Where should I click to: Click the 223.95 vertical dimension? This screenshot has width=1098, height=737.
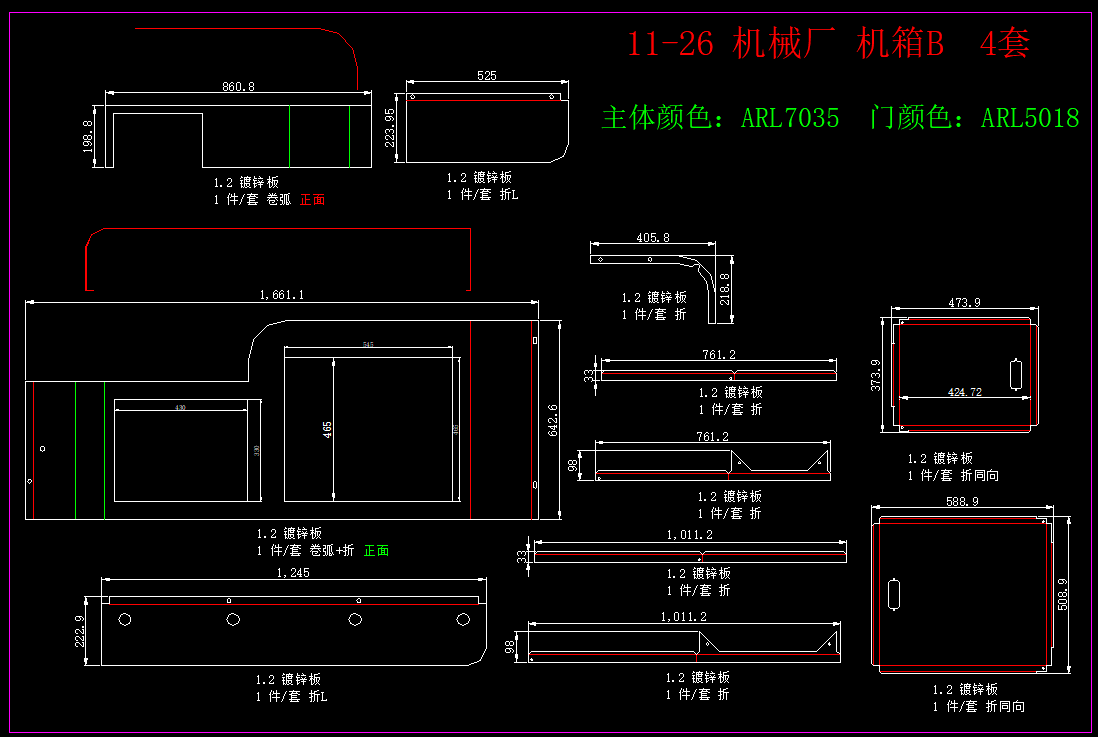point(390,128)
